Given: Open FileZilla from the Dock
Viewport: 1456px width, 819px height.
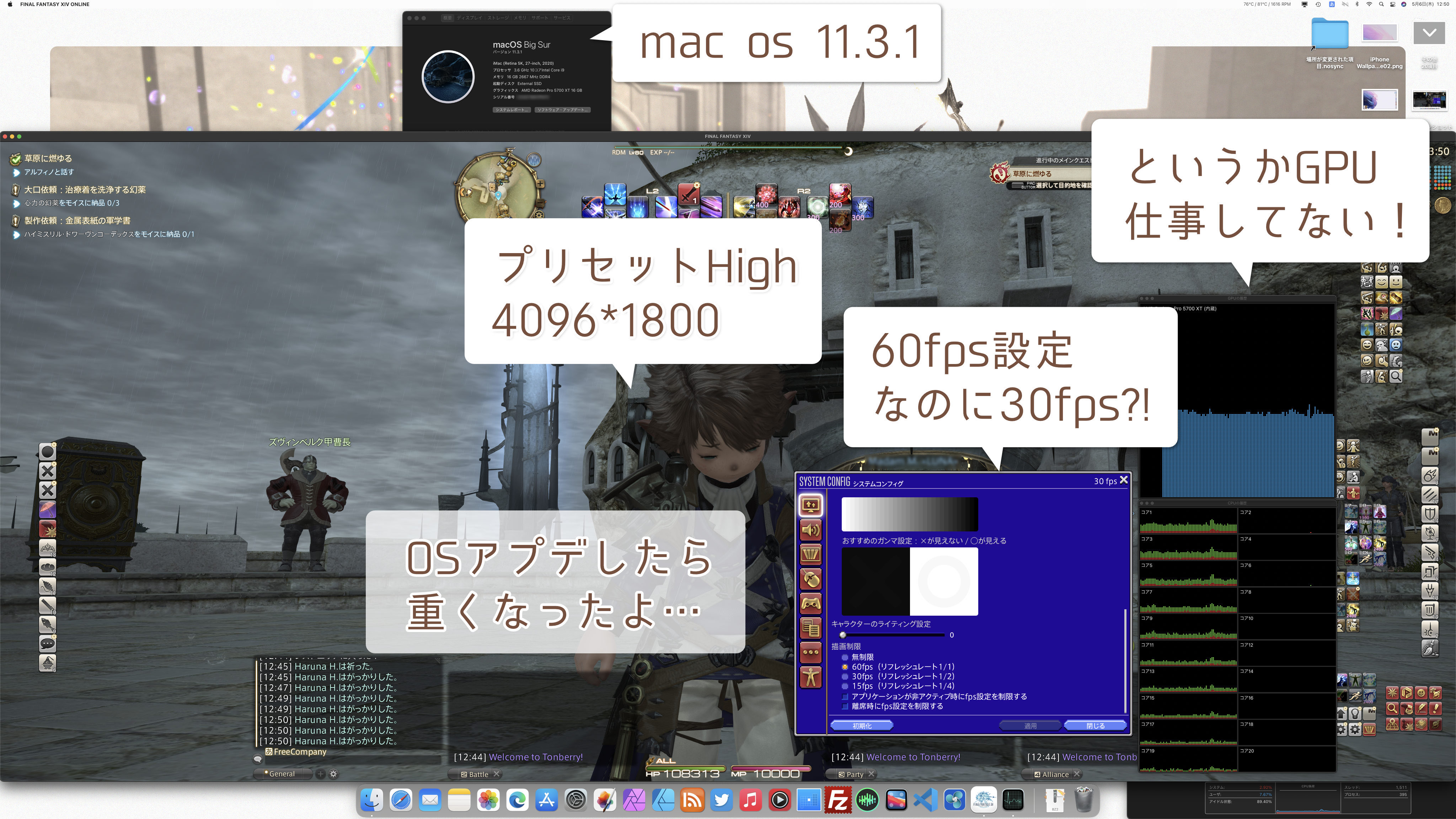Looking at the screenshot, I should tap(837, 800).
